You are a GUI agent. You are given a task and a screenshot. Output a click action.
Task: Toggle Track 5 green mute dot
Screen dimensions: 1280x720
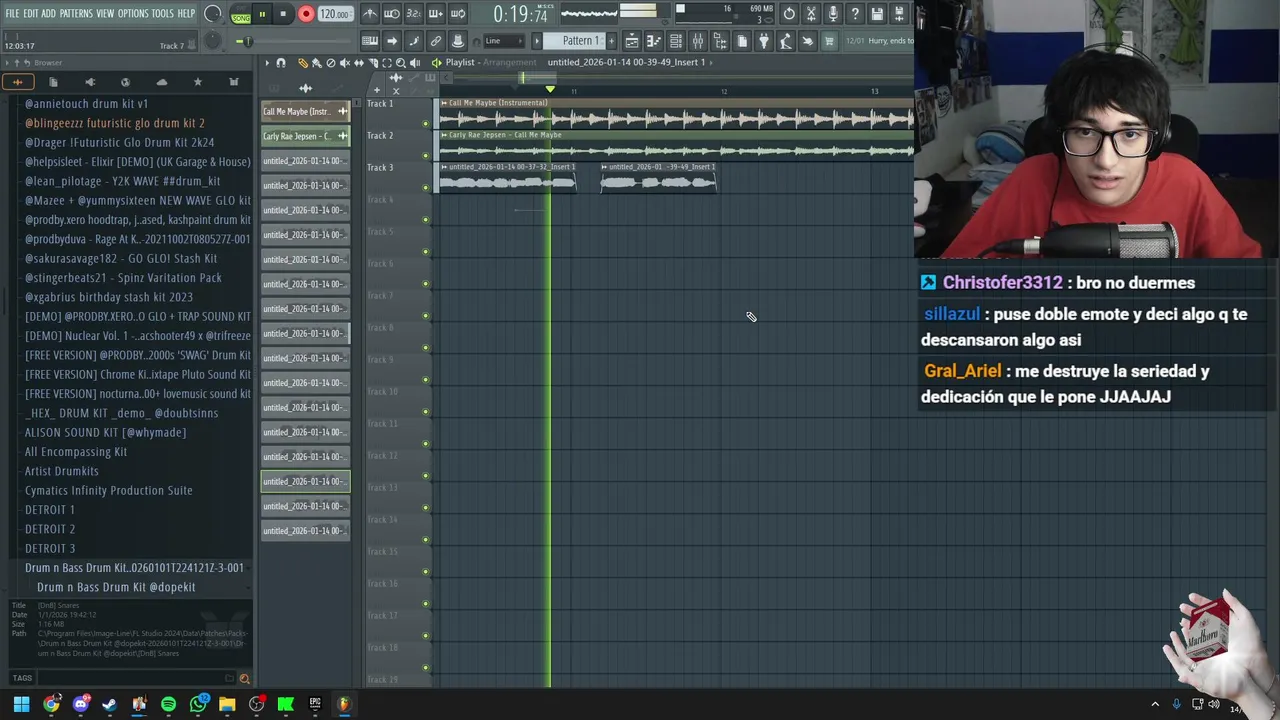pos(426,251)
